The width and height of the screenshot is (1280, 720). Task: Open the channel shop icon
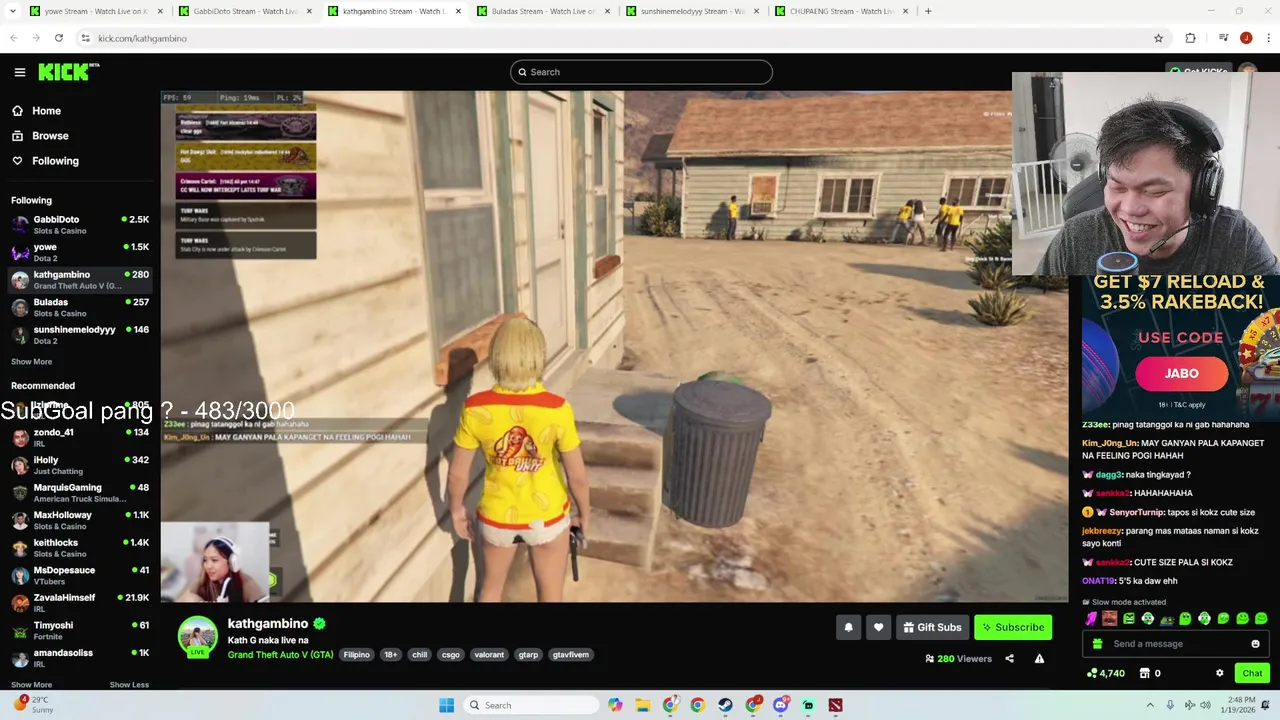click(x=1145, y=673)
